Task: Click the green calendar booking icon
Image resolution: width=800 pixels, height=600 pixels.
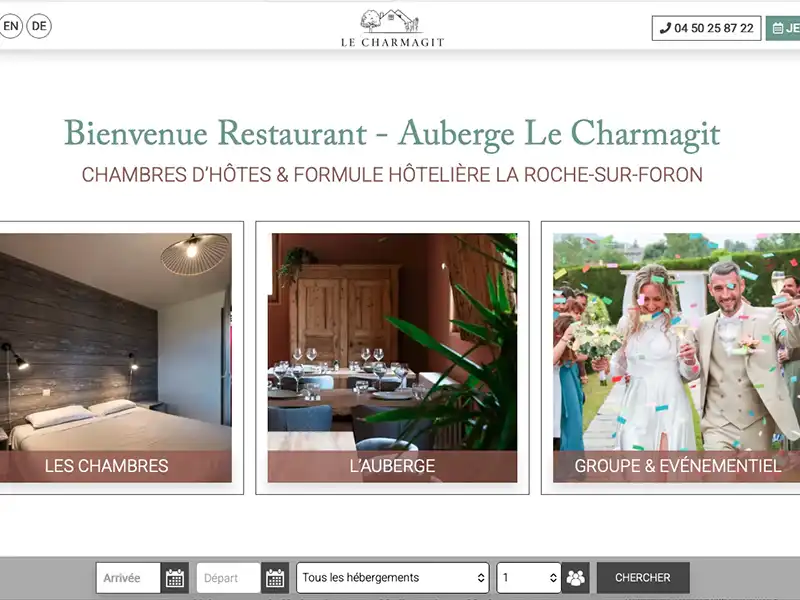Action: 778,28
